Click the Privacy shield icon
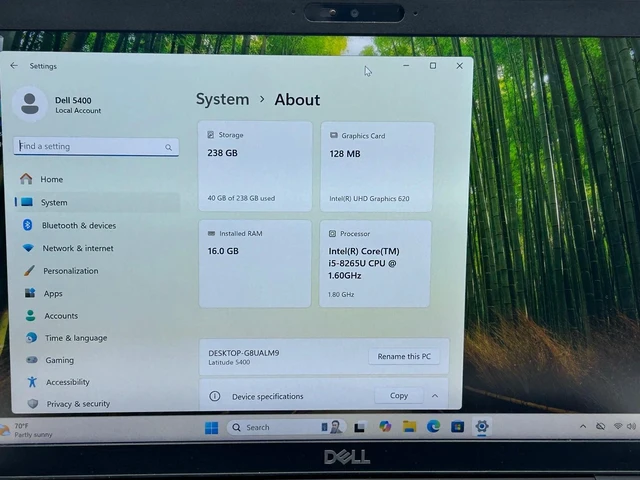This screenshot has width=640, height=480. coord(33,404)
